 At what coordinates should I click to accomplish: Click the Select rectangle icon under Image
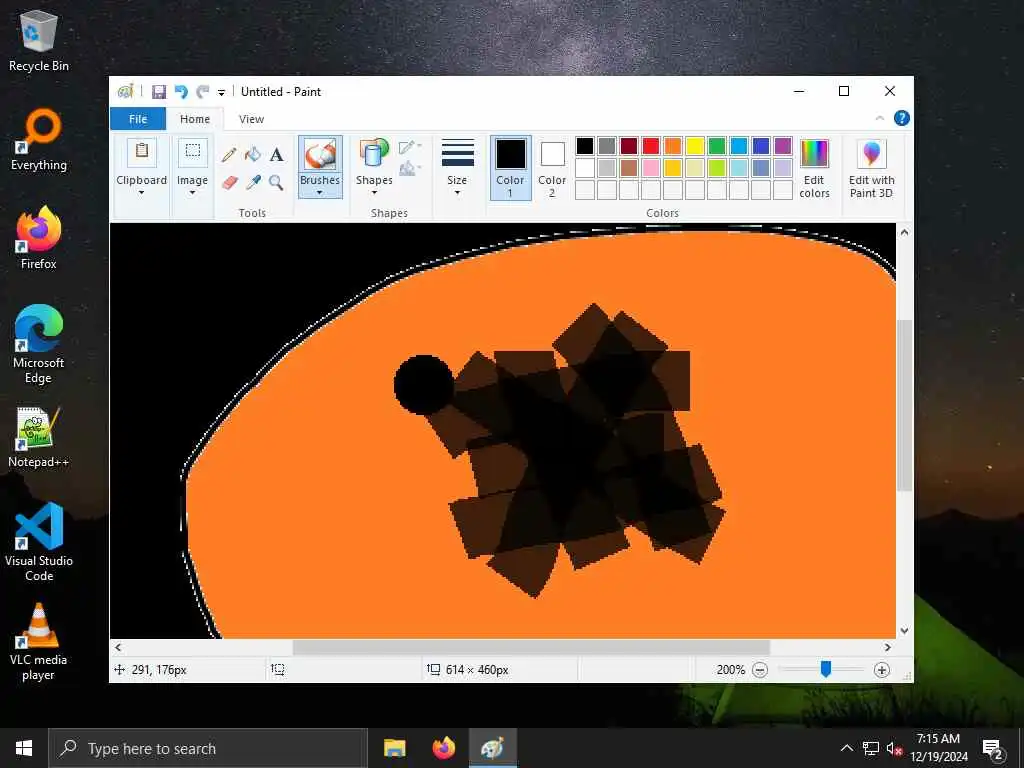(193, 153)
